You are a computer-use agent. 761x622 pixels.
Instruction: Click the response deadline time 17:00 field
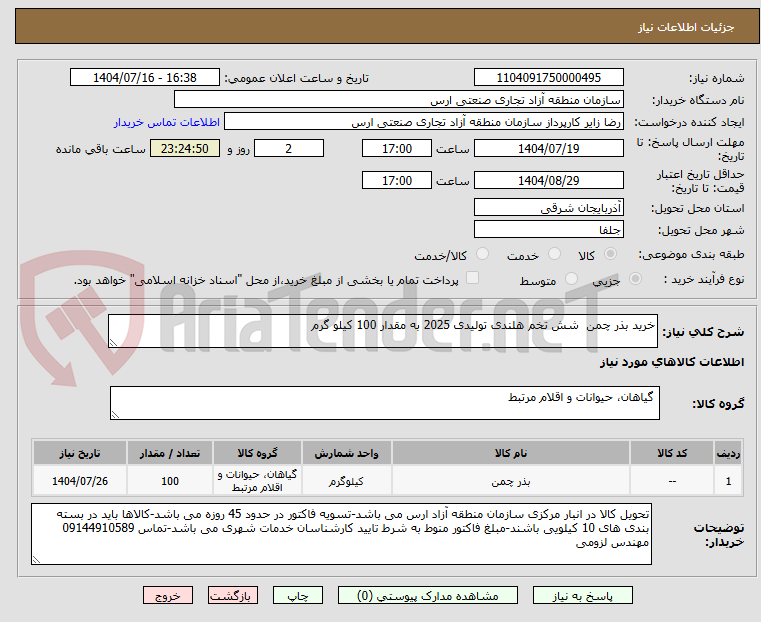tap(397, 148)
